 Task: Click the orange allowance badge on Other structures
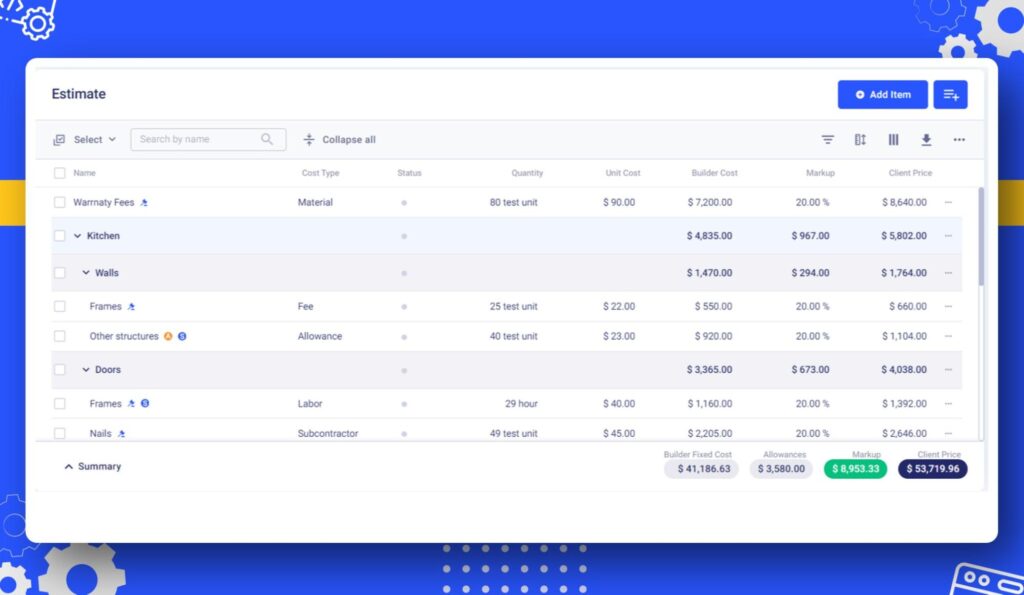[x=168, y=336]
